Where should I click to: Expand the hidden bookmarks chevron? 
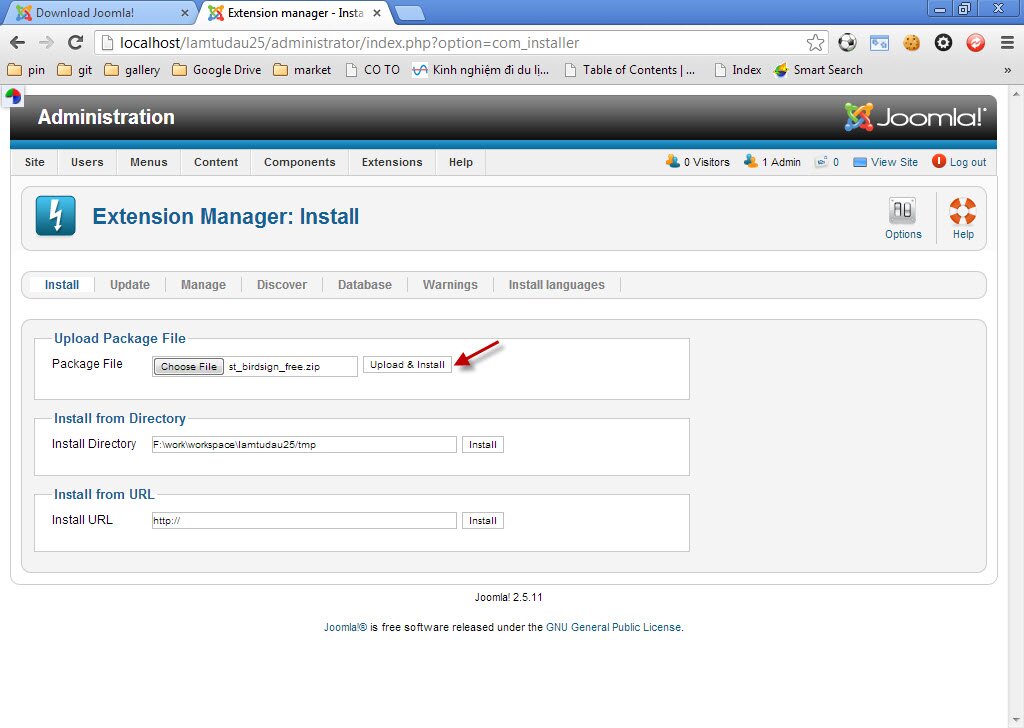coord(1010,69)
